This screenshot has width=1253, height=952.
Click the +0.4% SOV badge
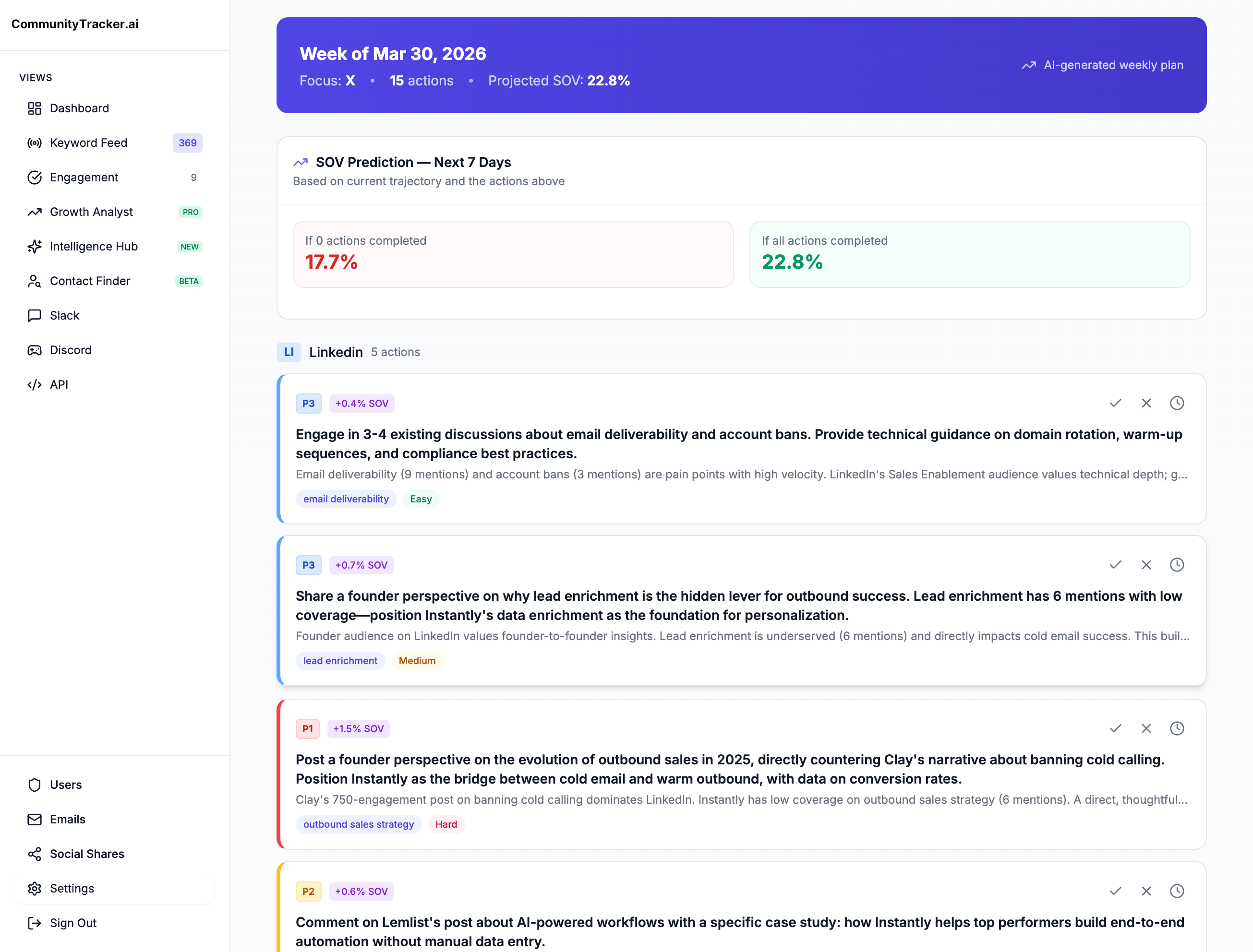click(x=361, y=404)
